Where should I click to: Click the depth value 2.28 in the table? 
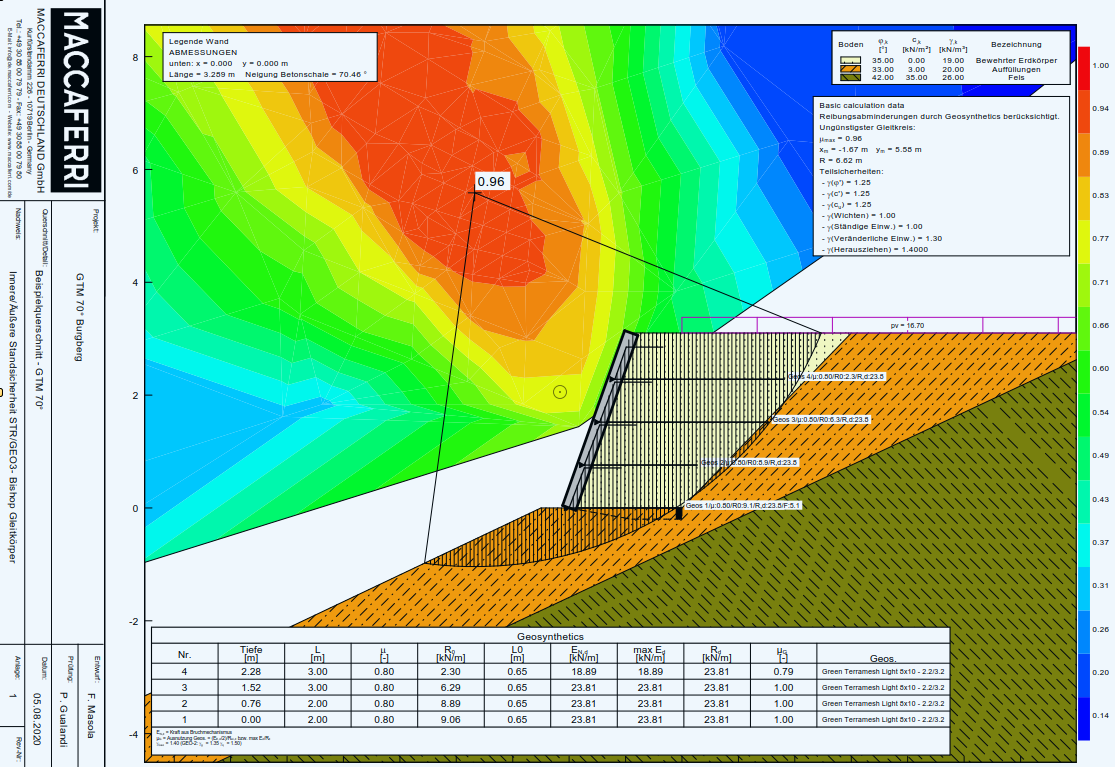click(x=251, y=672)
